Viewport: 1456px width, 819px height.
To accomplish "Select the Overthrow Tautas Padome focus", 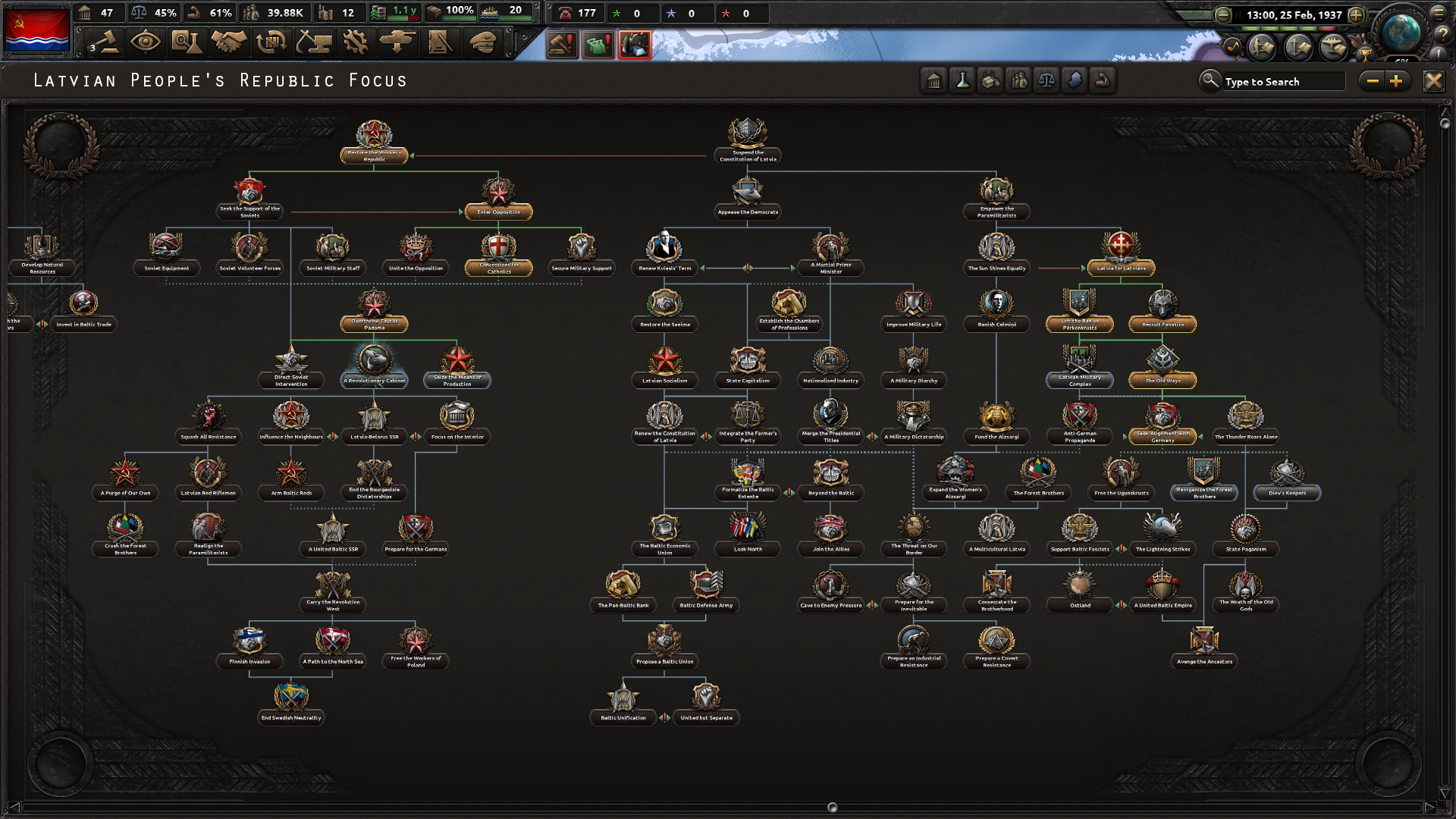I will pyautogui.click(x=374, y=311).
